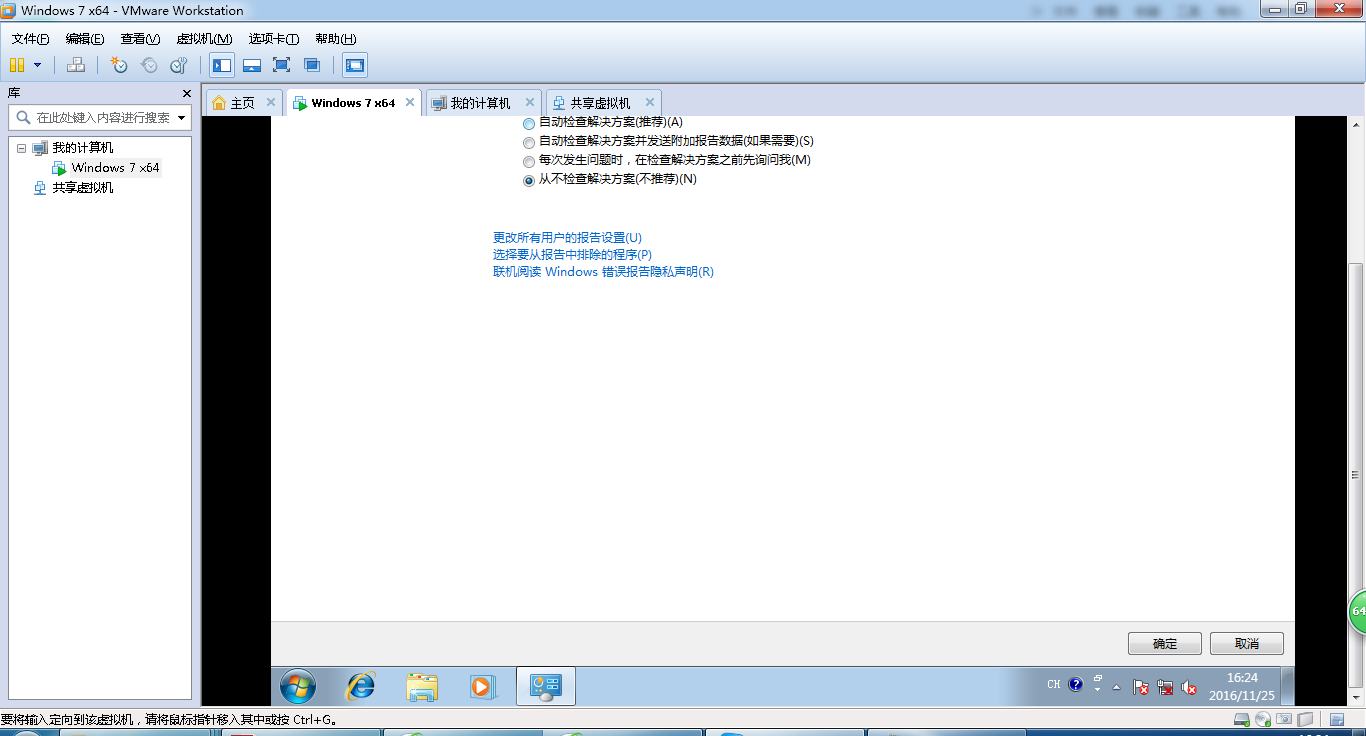
Task: Open the 选项卡(T) menu
Action: pos(274,39)
